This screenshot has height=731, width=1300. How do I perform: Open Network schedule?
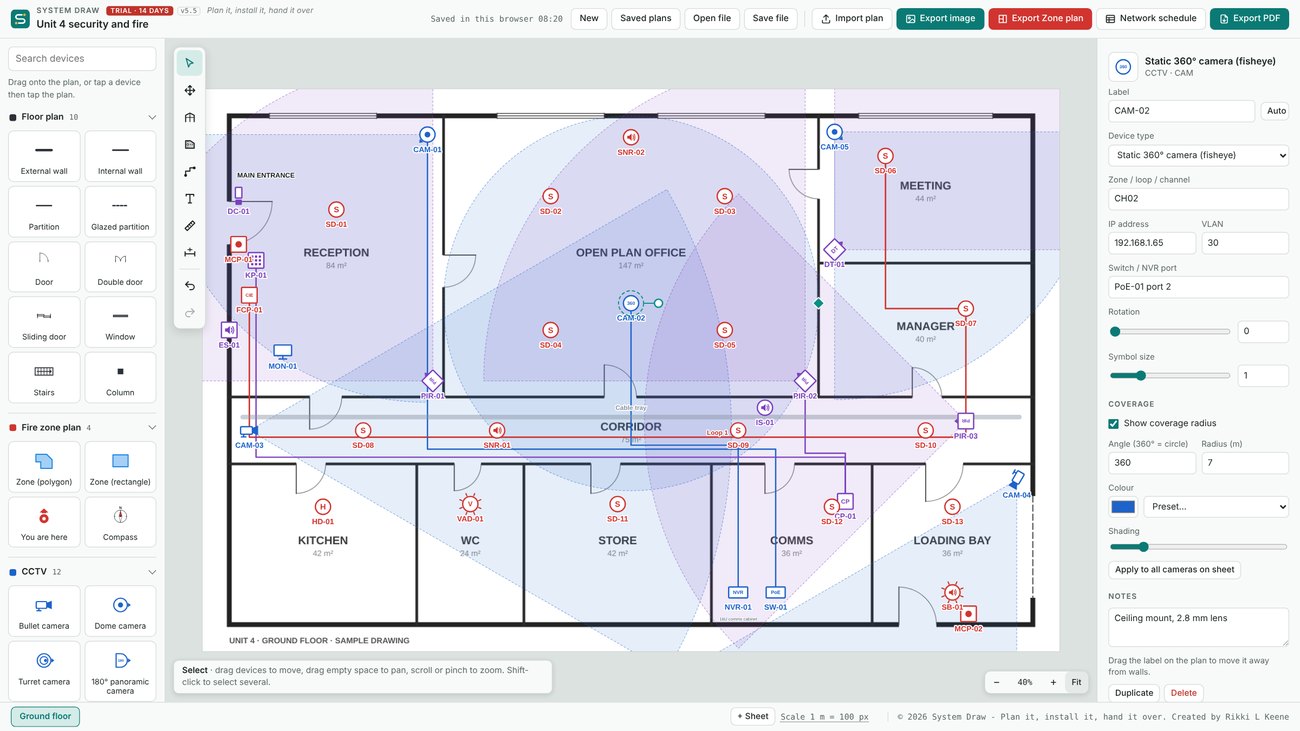tap(1151, 18)
